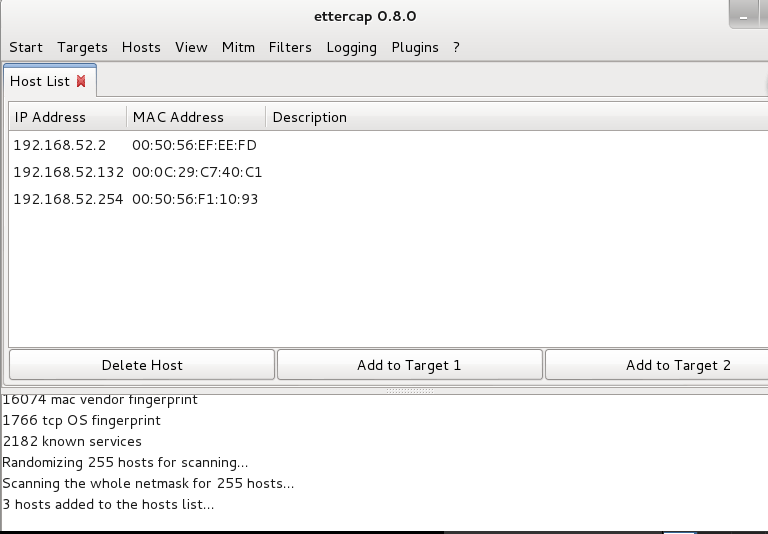Click the Description column header

click(517, 117)
